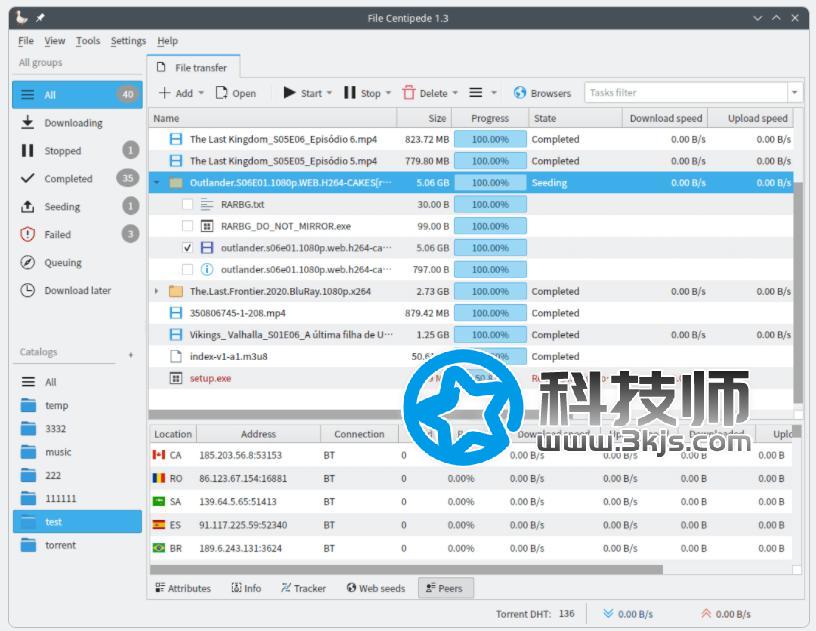Select the test catalog folder
This screenshot has width=816, height=631.
pos(77,522)
